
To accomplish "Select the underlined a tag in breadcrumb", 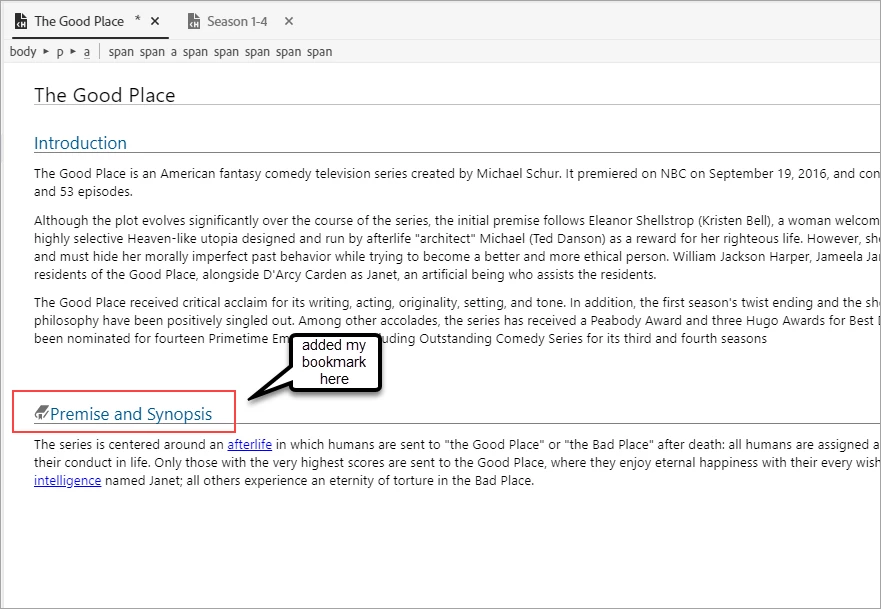I will [87, 52].
